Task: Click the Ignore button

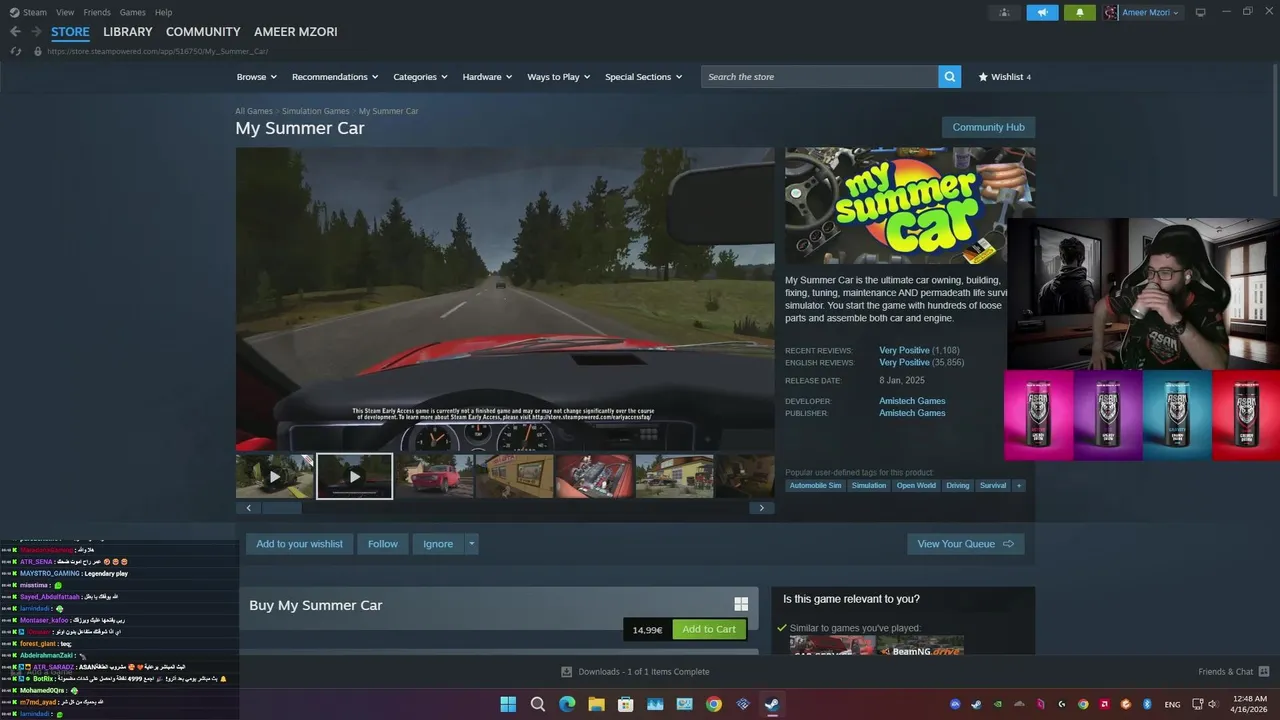Action: tap(438, 544)
